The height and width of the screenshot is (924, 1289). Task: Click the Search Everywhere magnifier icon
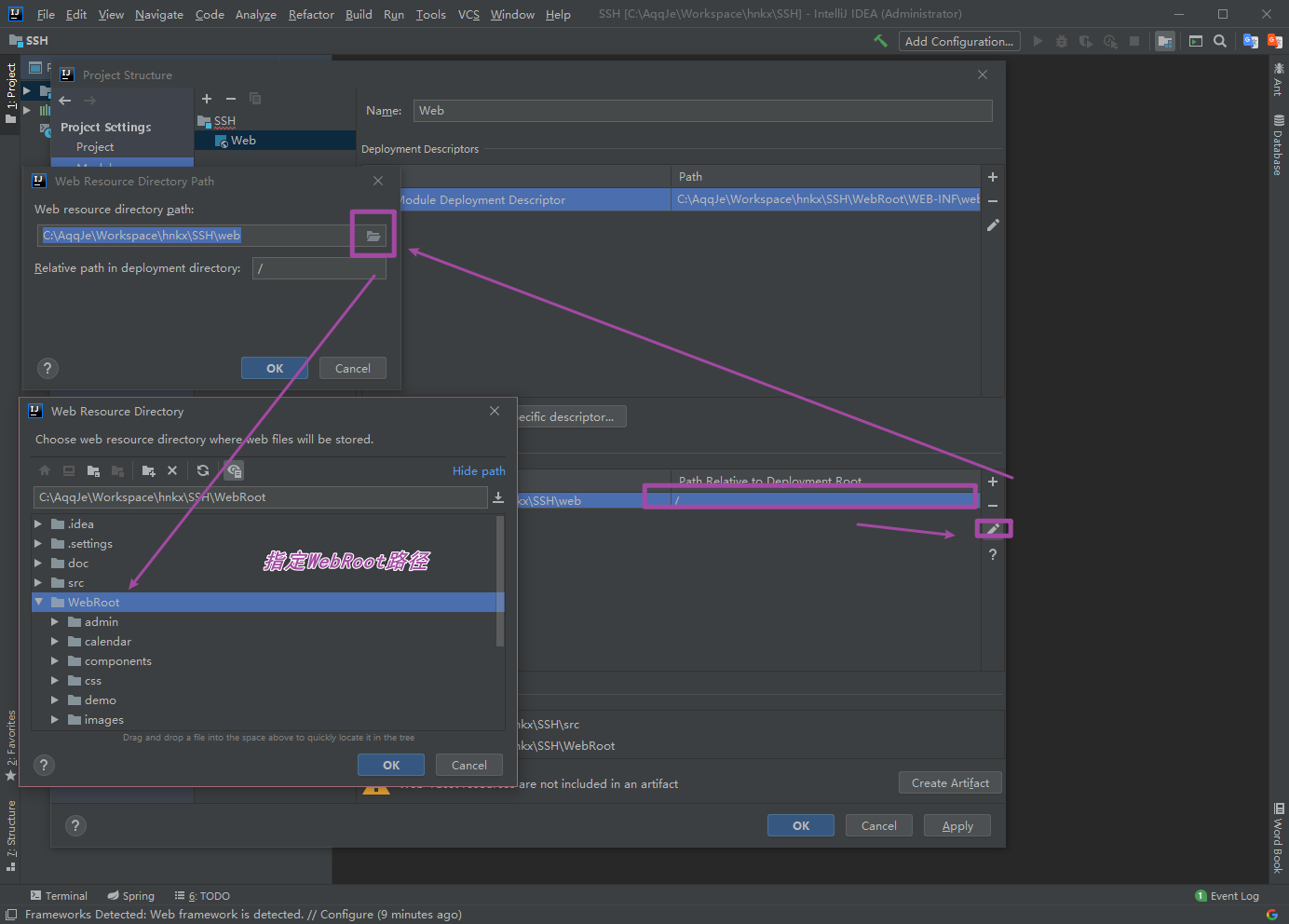[x=1220, y=41]
